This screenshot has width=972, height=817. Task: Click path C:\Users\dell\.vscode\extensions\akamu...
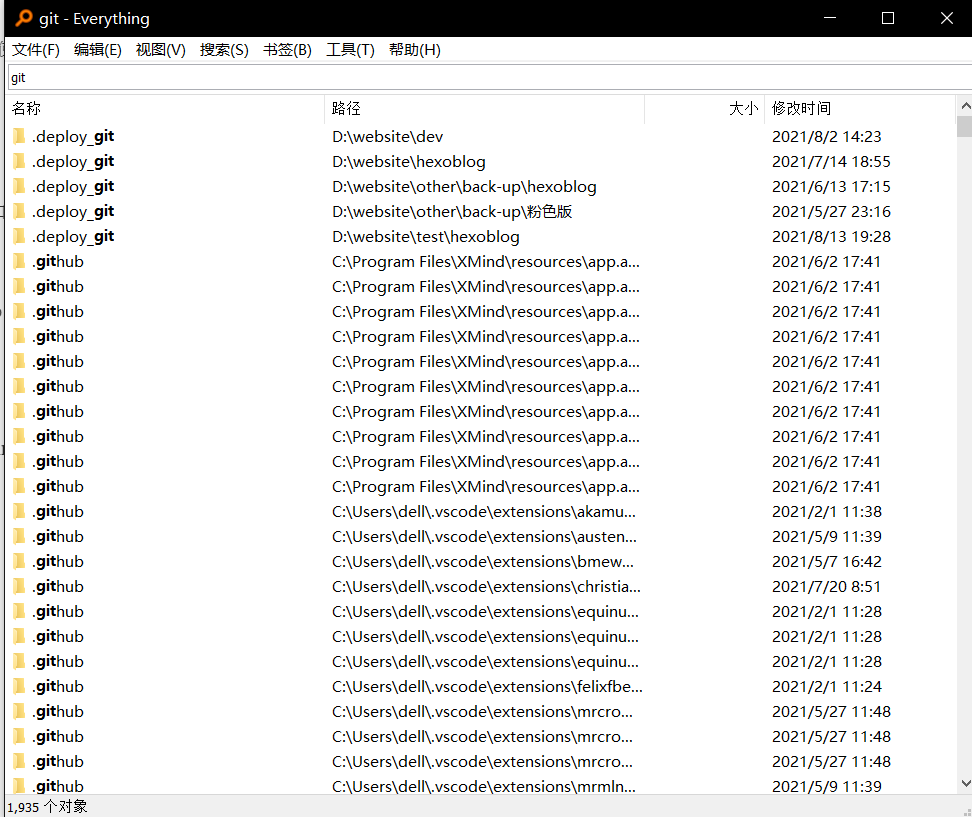coord(484,511)
